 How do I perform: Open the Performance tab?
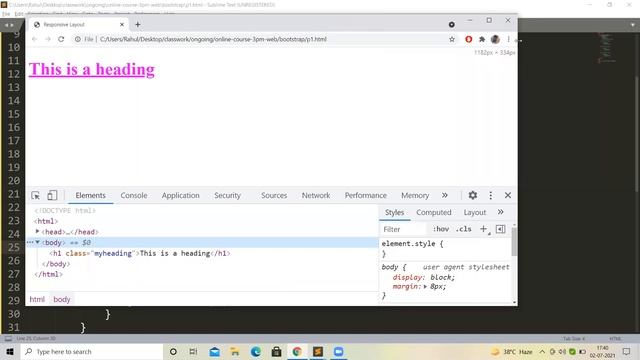click(365, 196)
